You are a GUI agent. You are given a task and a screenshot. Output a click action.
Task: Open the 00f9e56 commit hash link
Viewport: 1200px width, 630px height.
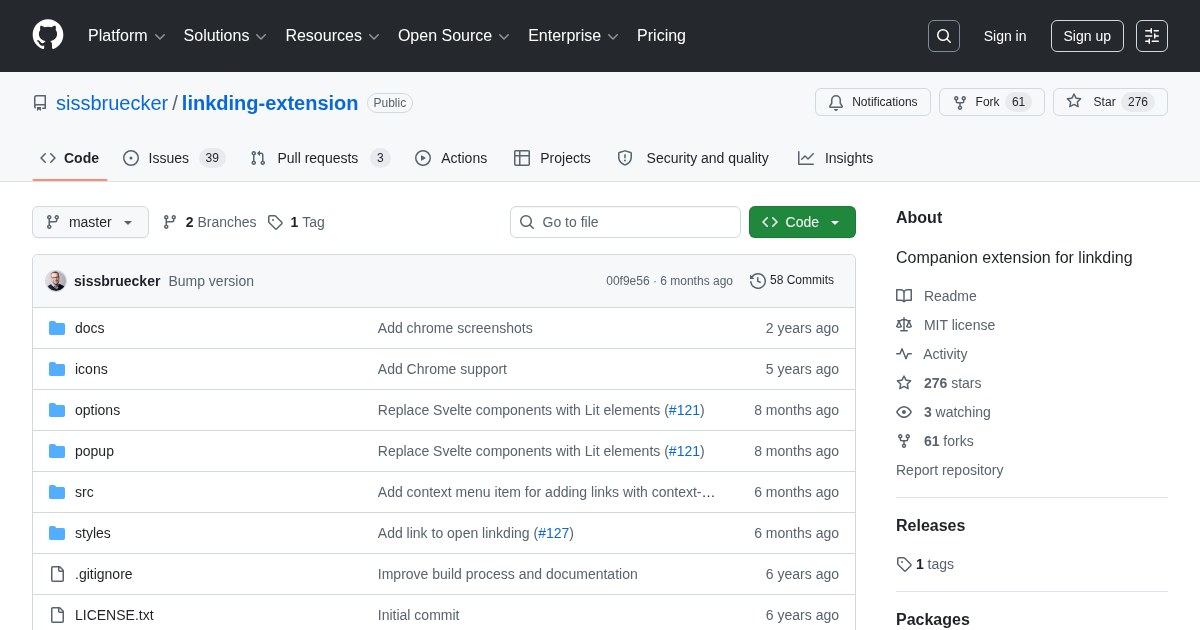[628, 281]
